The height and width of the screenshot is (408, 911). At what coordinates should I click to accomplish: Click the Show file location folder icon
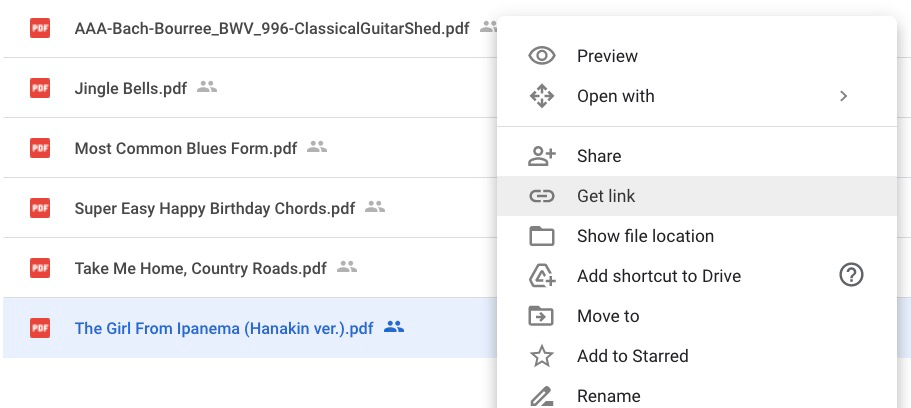tap(541, 236)
